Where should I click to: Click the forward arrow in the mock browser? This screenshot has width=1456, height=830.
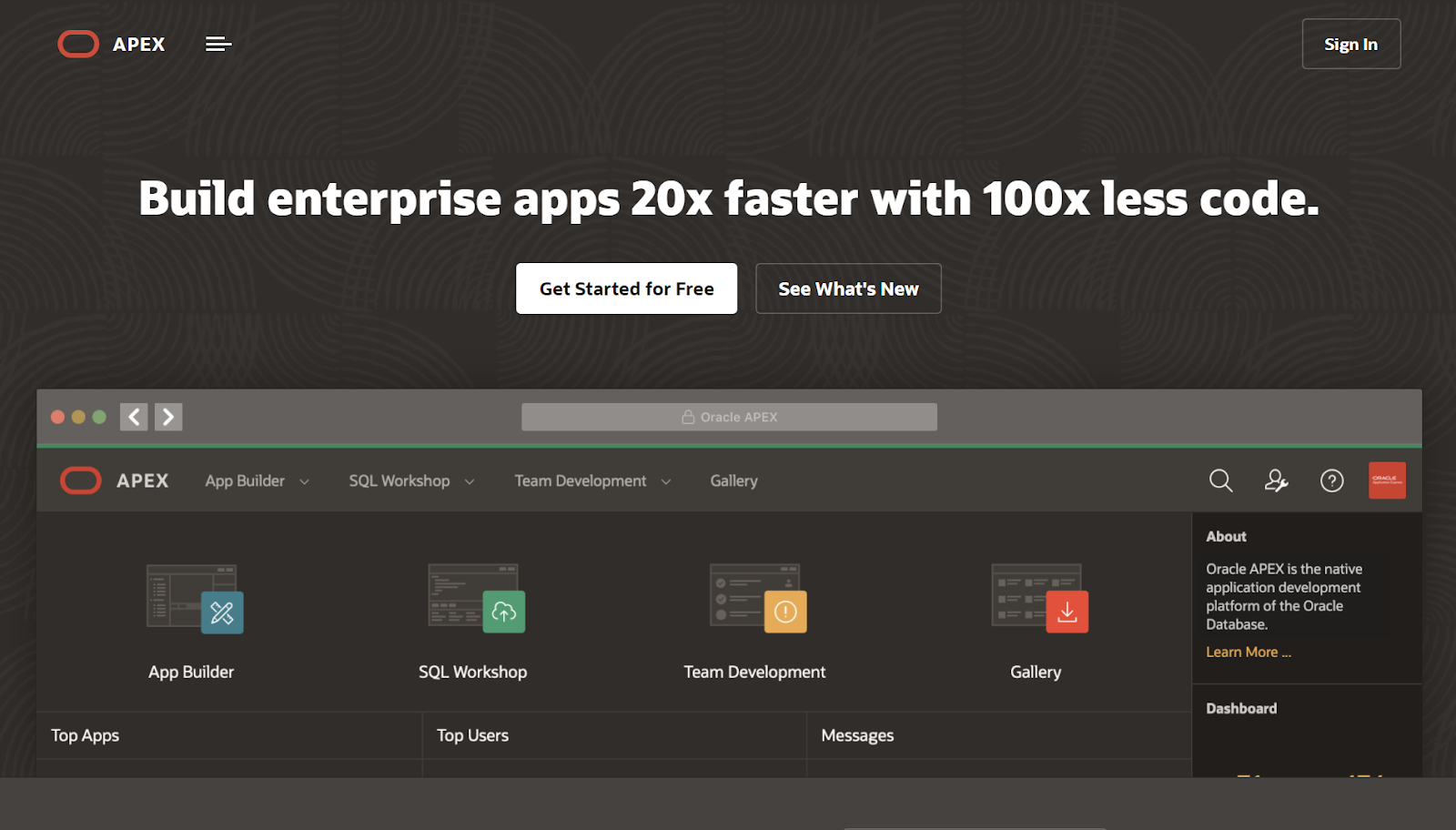168,417
